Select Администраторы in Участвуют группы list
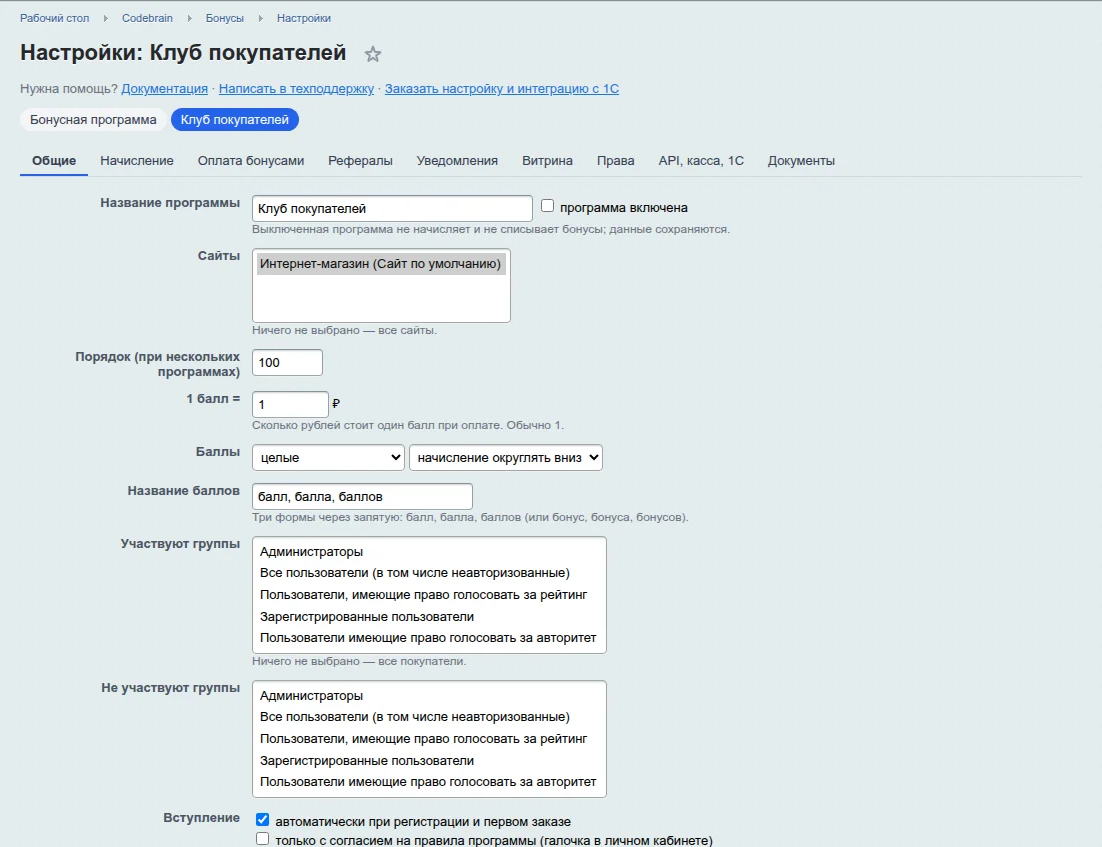Viewport: 1102px width, 847px height. point(429,552)
